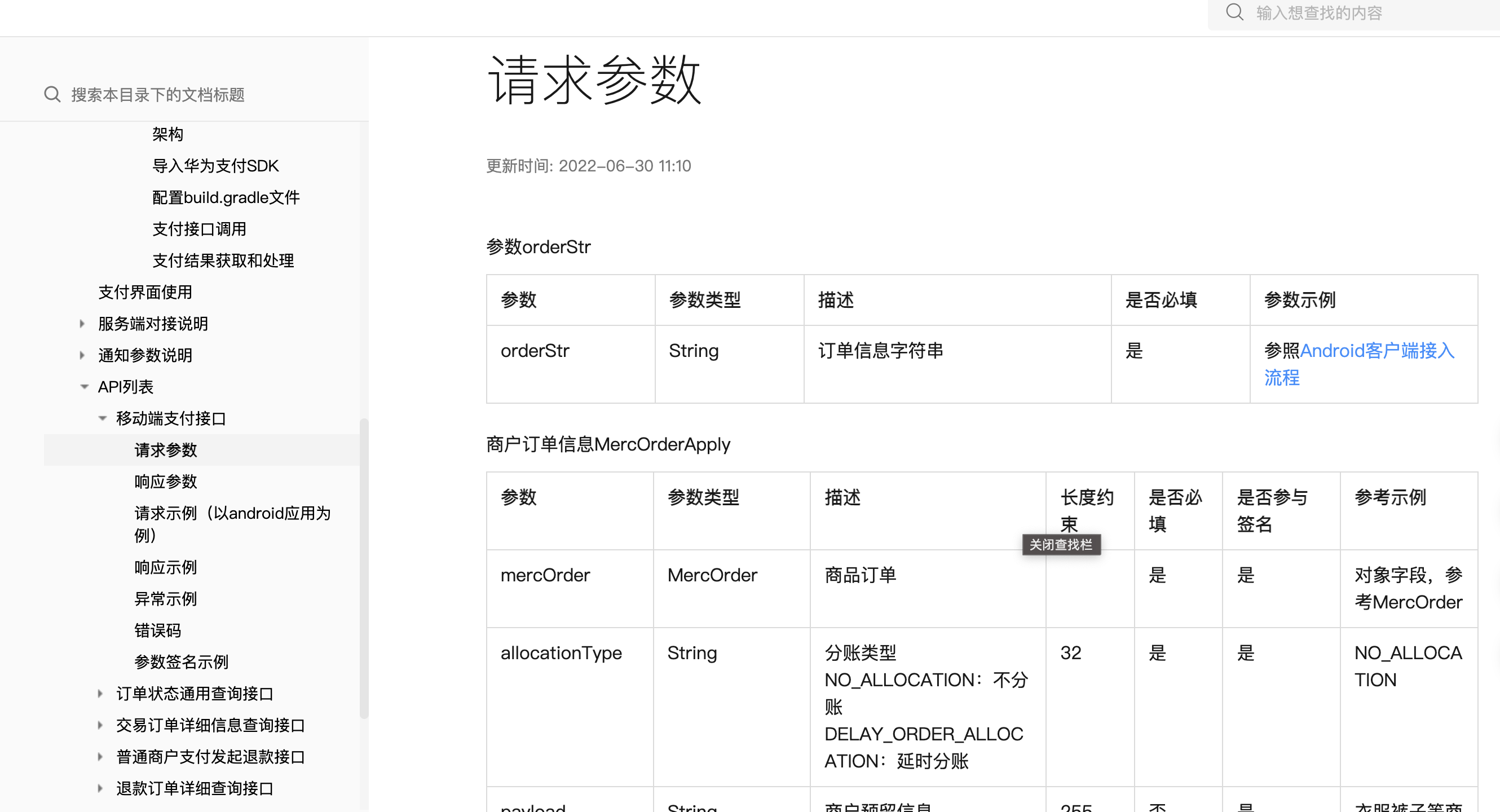Collapse the API列表 tree node

(84, 386)
